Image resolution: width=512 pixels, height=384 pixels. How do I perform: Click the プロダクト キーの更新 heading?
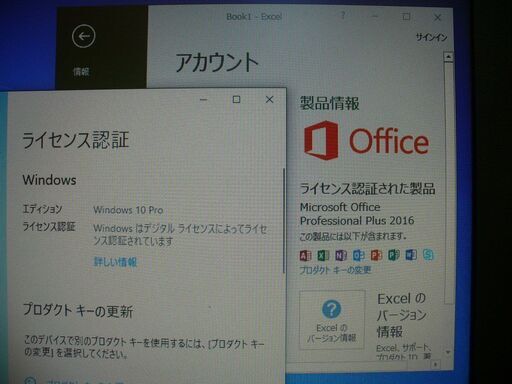point(78,311)
